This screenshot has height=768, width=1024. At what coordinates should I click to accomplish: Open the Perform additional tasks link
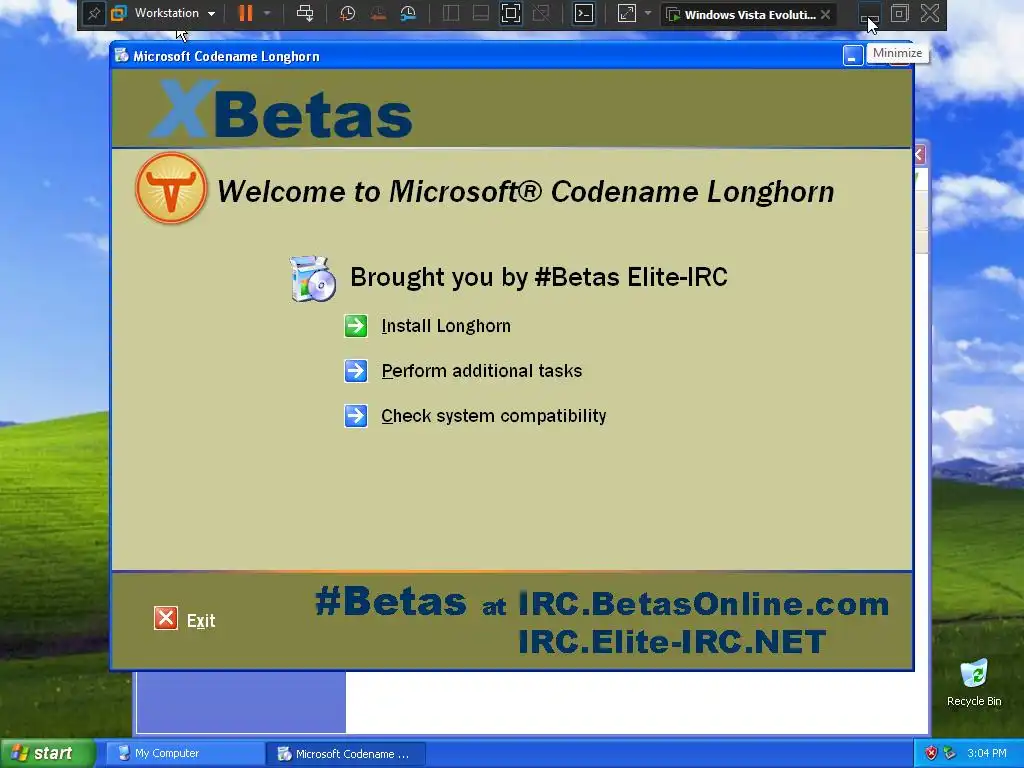pyautogui.click(x=482, y=371)
